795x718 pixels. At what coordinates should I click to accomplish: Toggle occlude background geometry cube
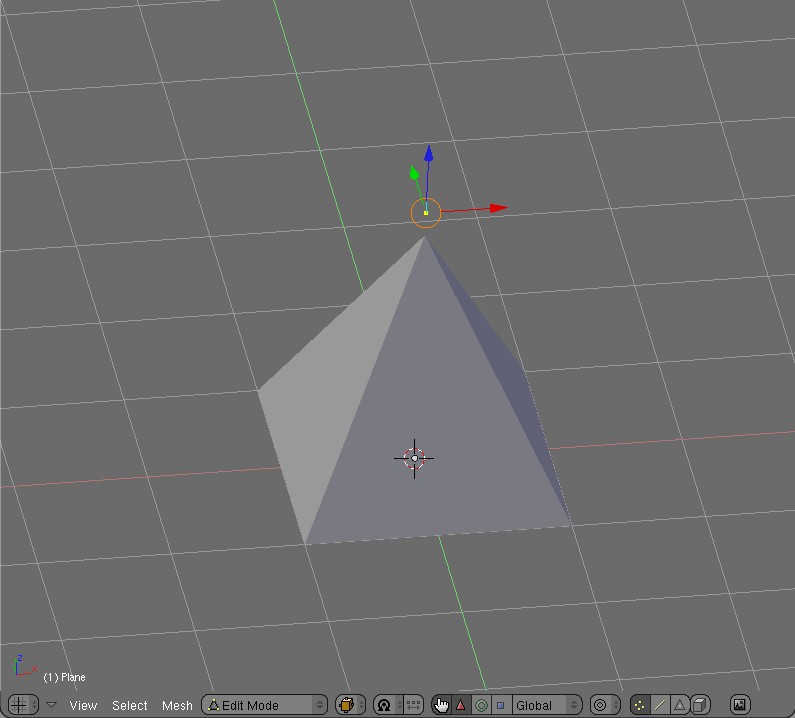(701, 705)
